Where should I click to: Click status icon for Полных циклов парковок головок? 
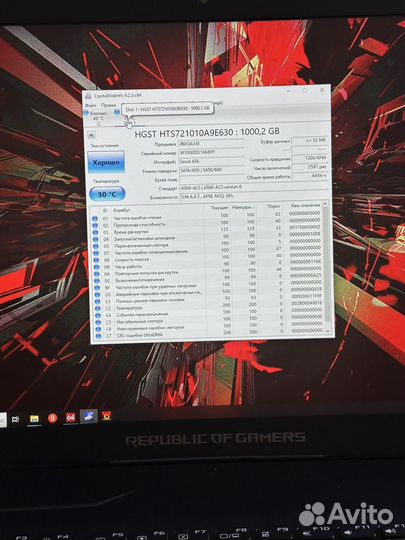point(97,302)
